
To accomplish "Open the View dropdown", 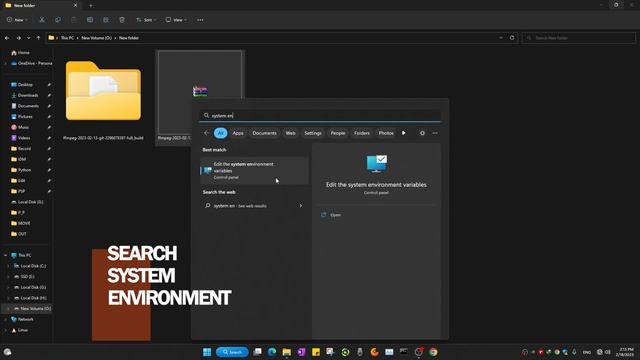I will [176, 20].
